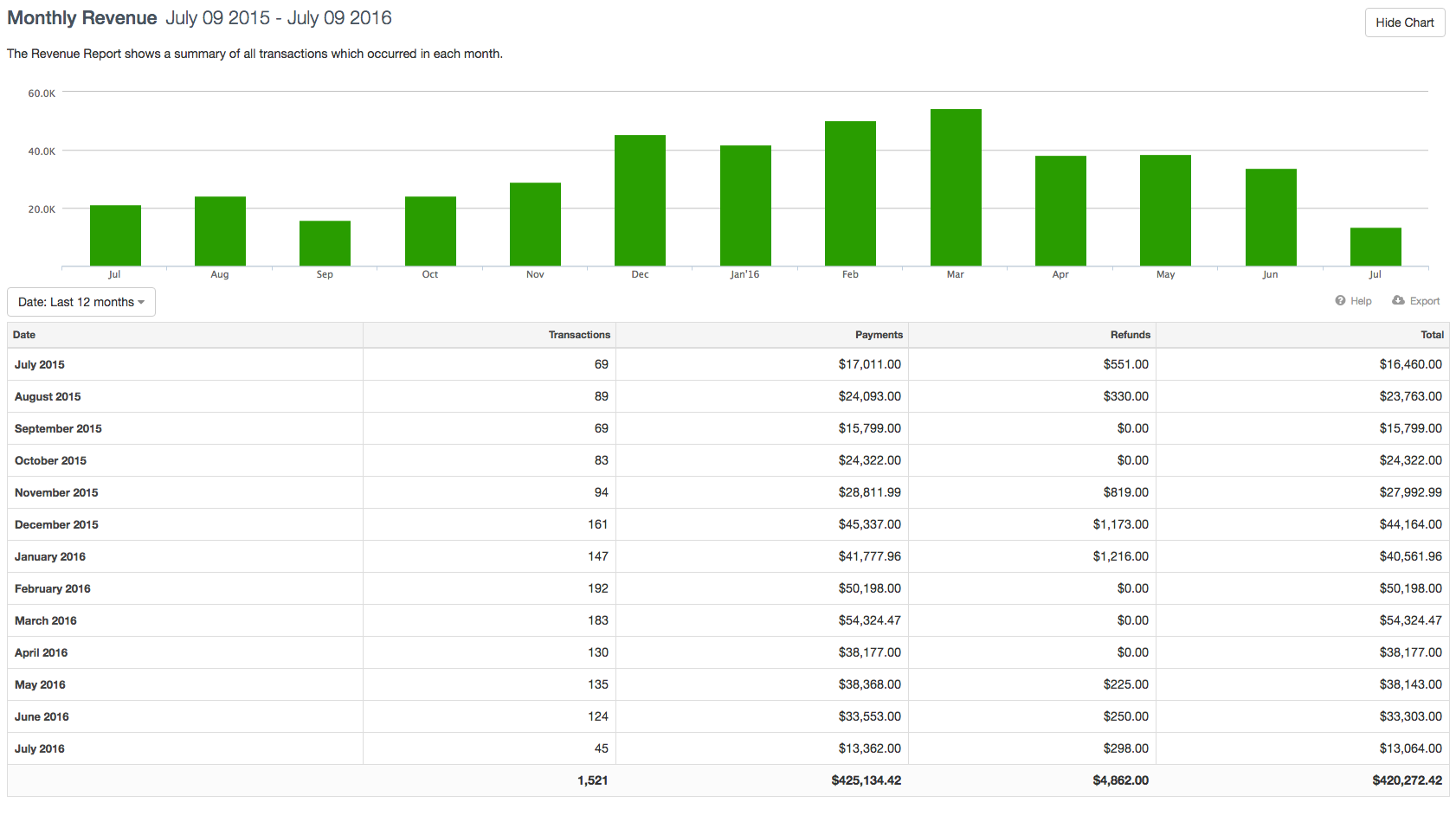Click the October 2015 row label
This screenshot has height=815, width=1456.
coord(50,460)
